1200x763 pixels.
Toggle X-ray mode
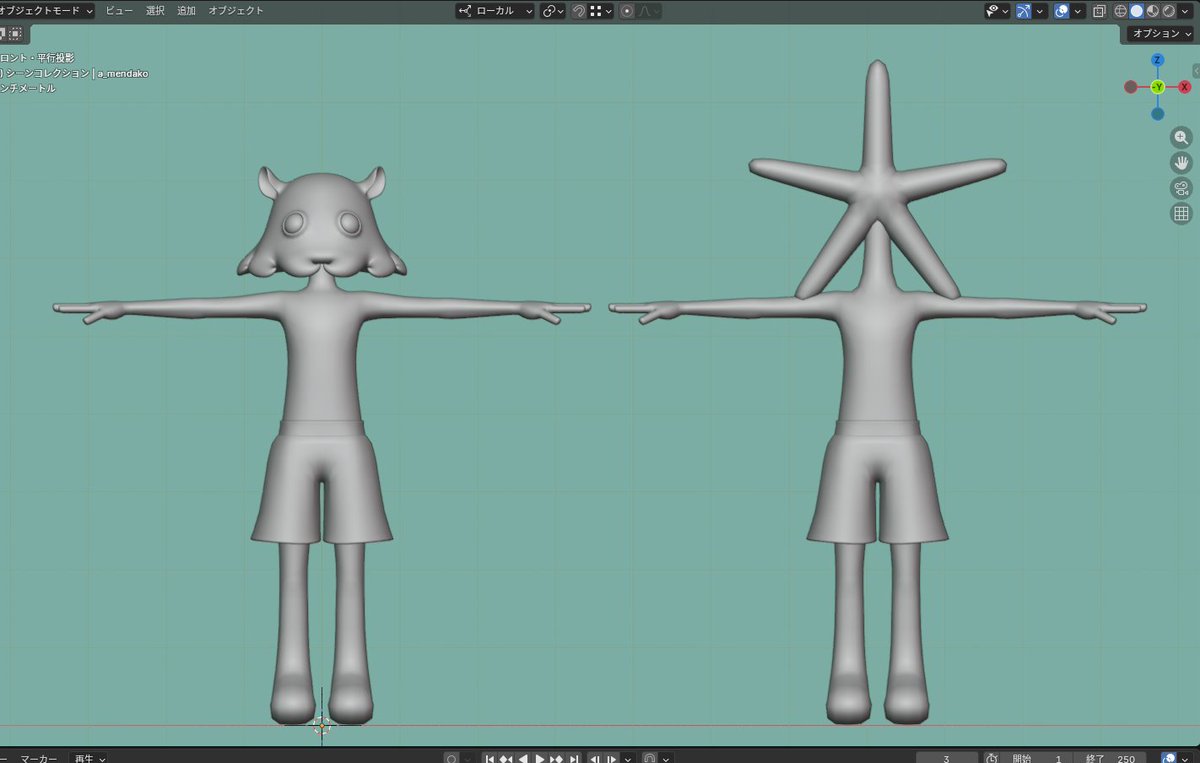1100,11
